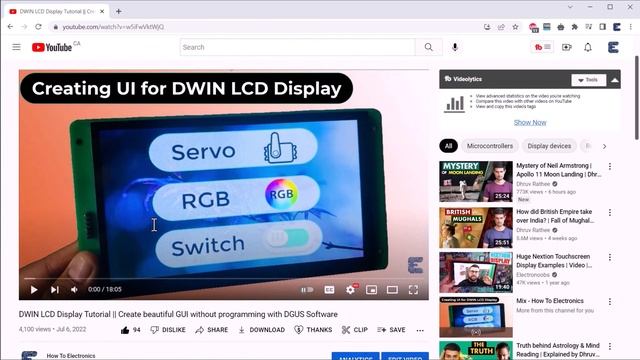Screen dimensions: 640x360
Task: Open the account avatar menu
Action: click(613, 47)
